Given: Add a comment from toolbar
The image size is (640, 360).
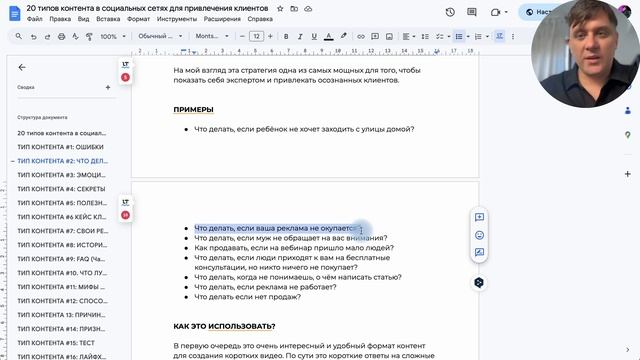Looking at the screenshot, I should coord(375,36).
